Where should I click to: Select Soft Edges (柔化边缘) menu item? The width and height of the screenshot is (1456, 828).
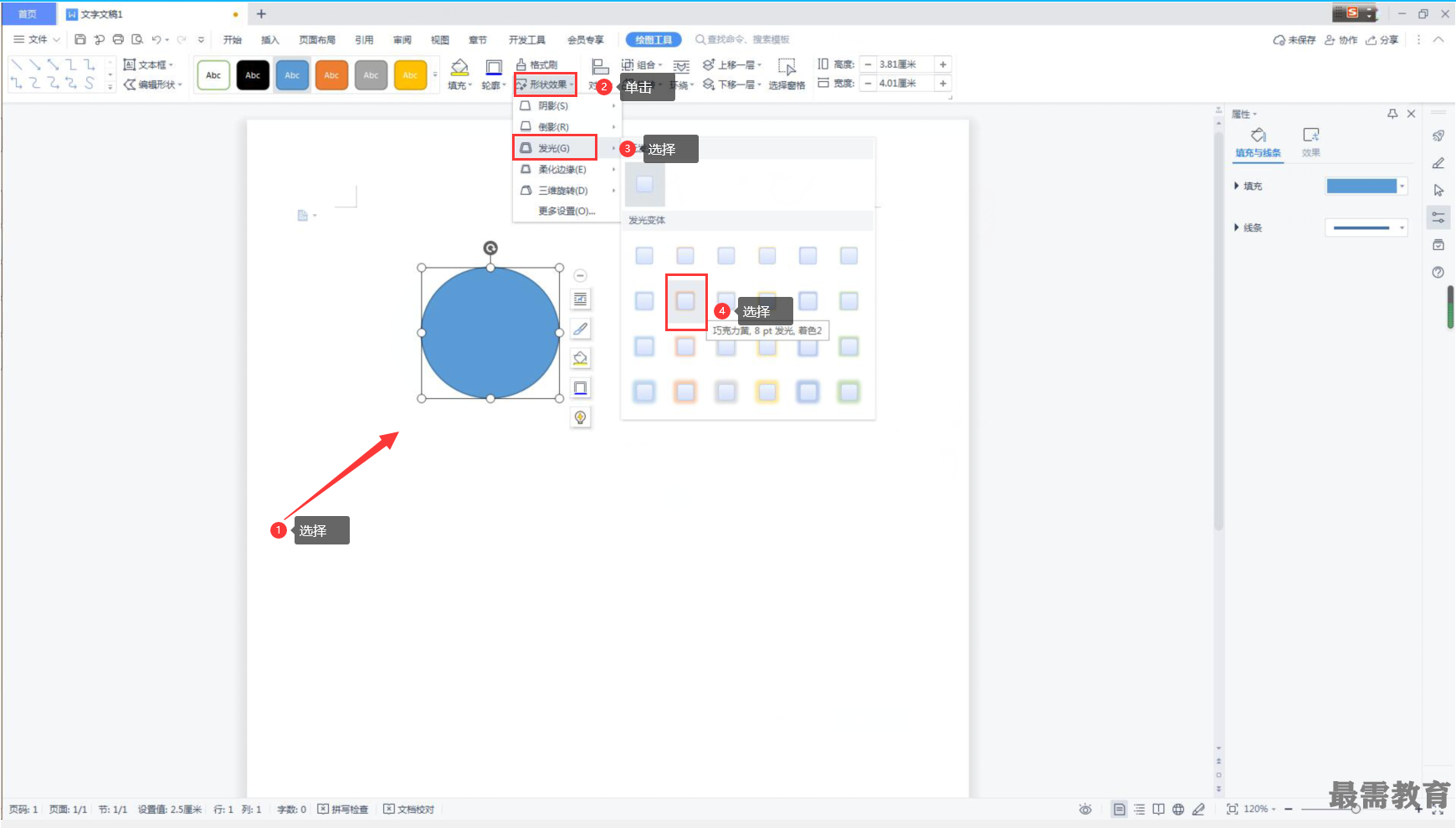click(x=567, y=169)
